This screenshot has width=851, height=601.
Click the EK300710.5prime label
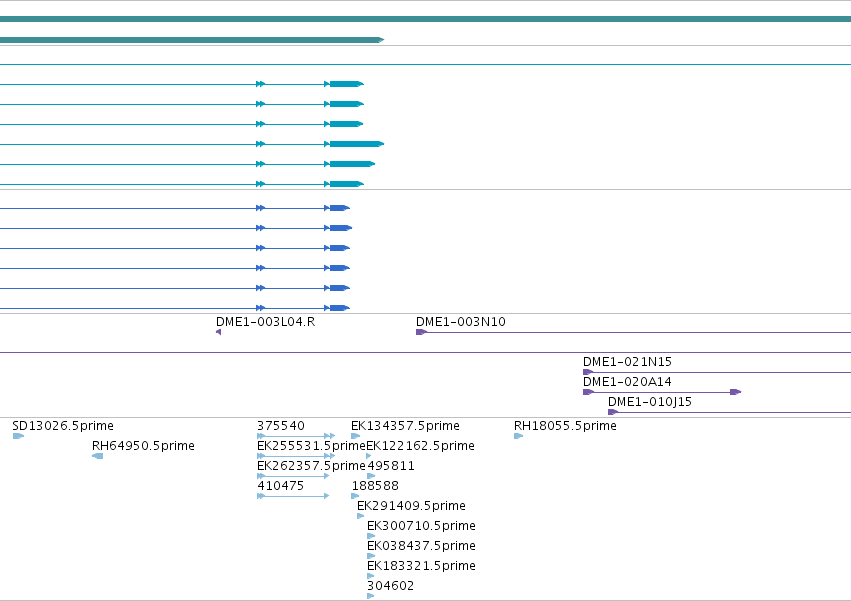pyautogui.click(x=421, y=526)
